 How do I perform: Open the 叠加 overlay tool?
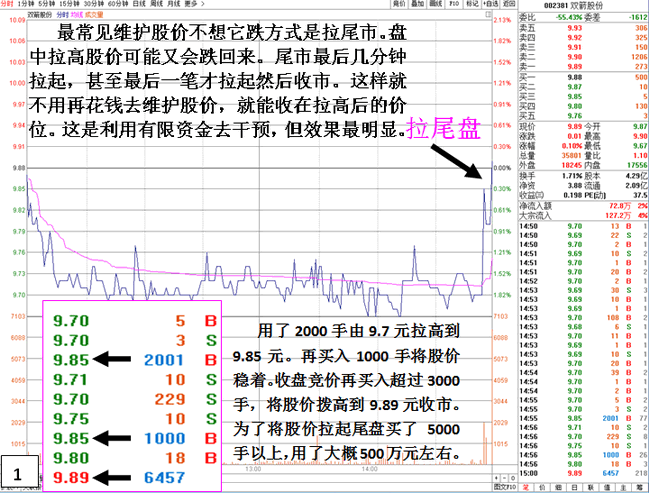pyautogui.click(x=417, y=5)
